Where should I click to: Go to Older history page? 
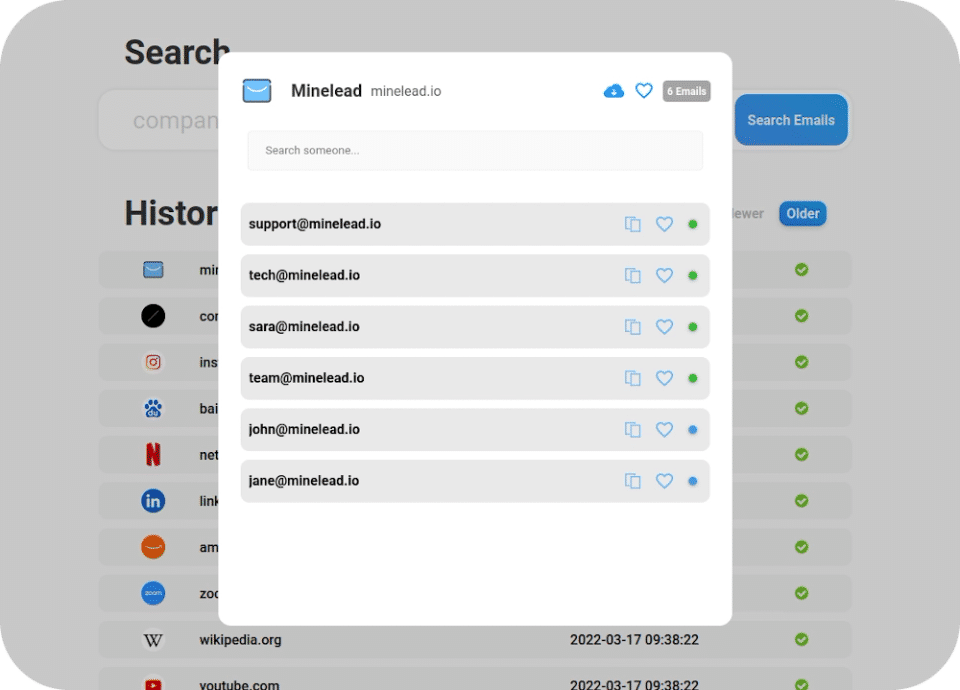(802, 213)
